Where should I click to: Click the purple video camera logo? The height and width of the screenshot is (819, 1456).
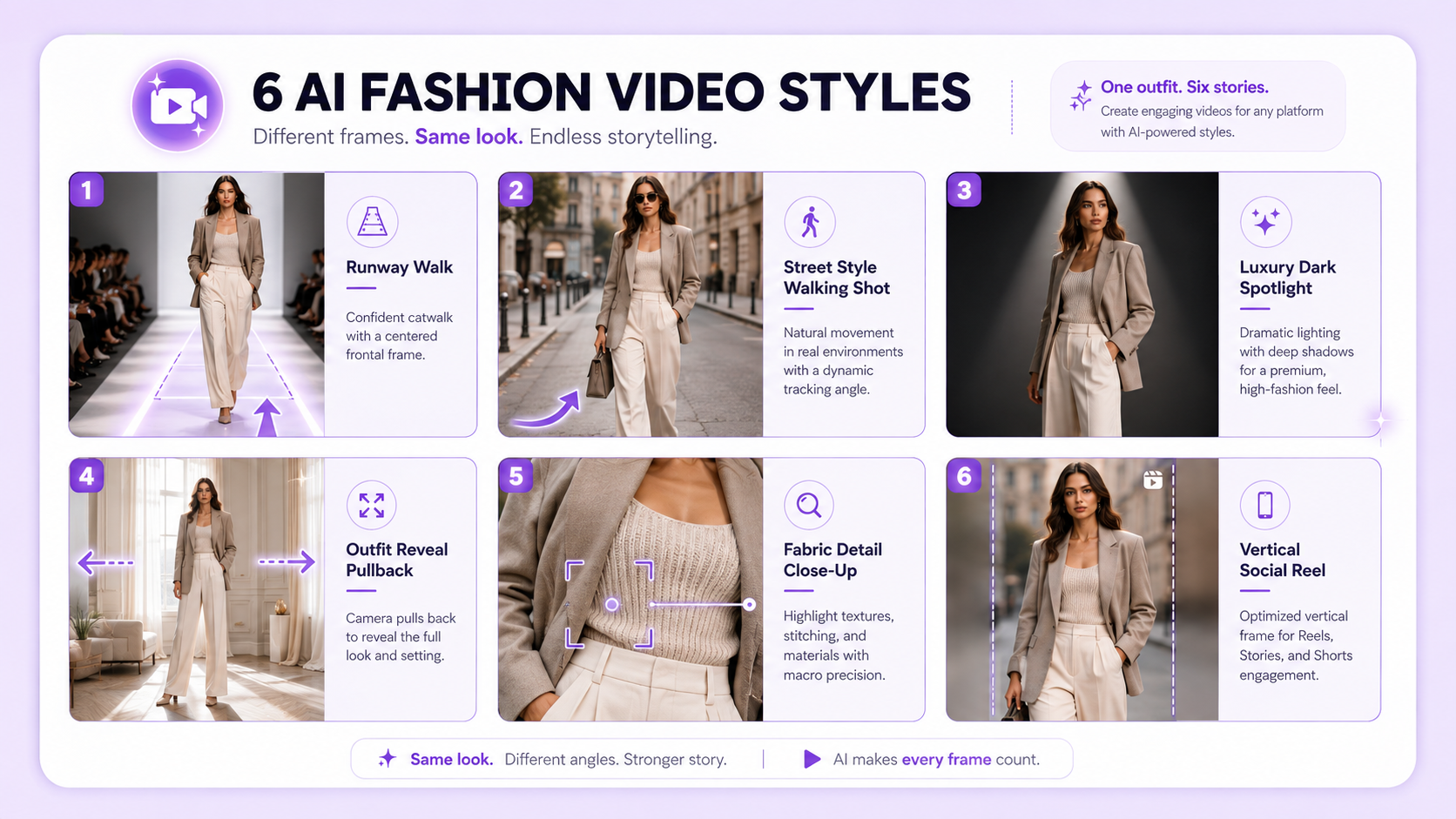click(x=178, y=105)
